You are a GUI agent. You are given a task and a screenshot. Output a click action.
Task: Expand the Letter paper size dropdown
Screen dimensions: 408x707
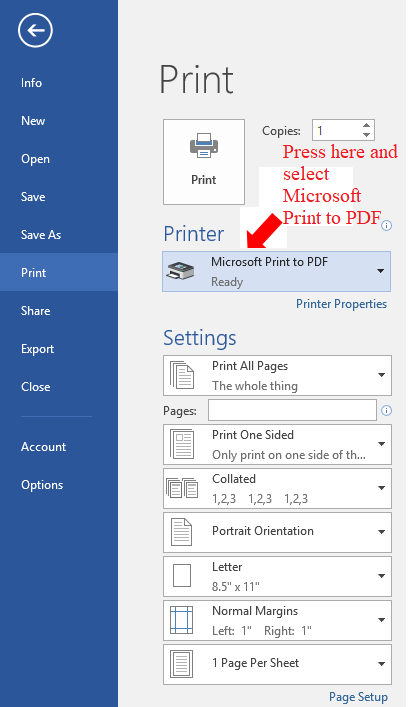[381, 576]
